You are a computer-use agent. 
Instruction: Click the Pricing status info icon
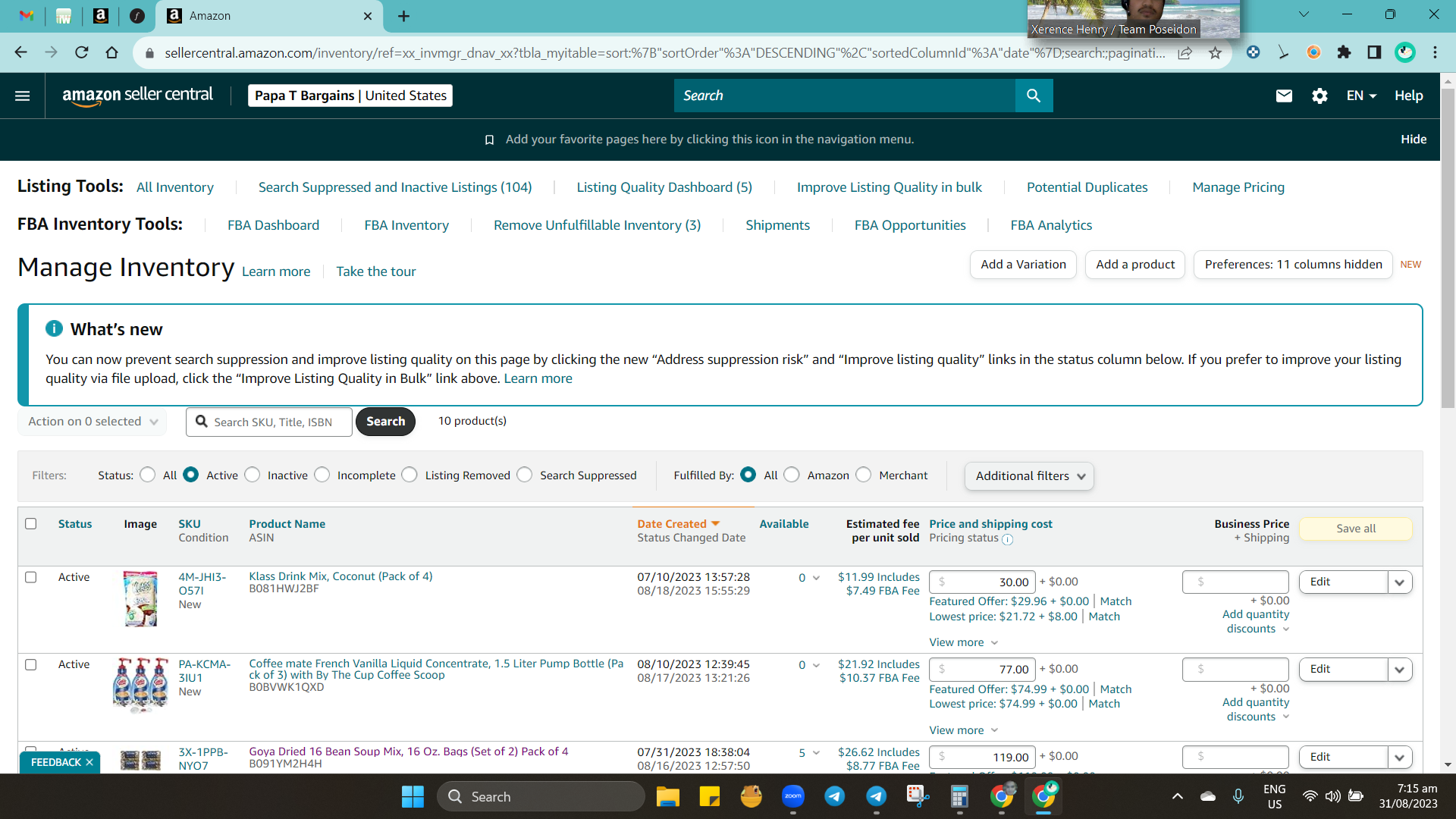pyautogui.click(x=1007, y=539)
